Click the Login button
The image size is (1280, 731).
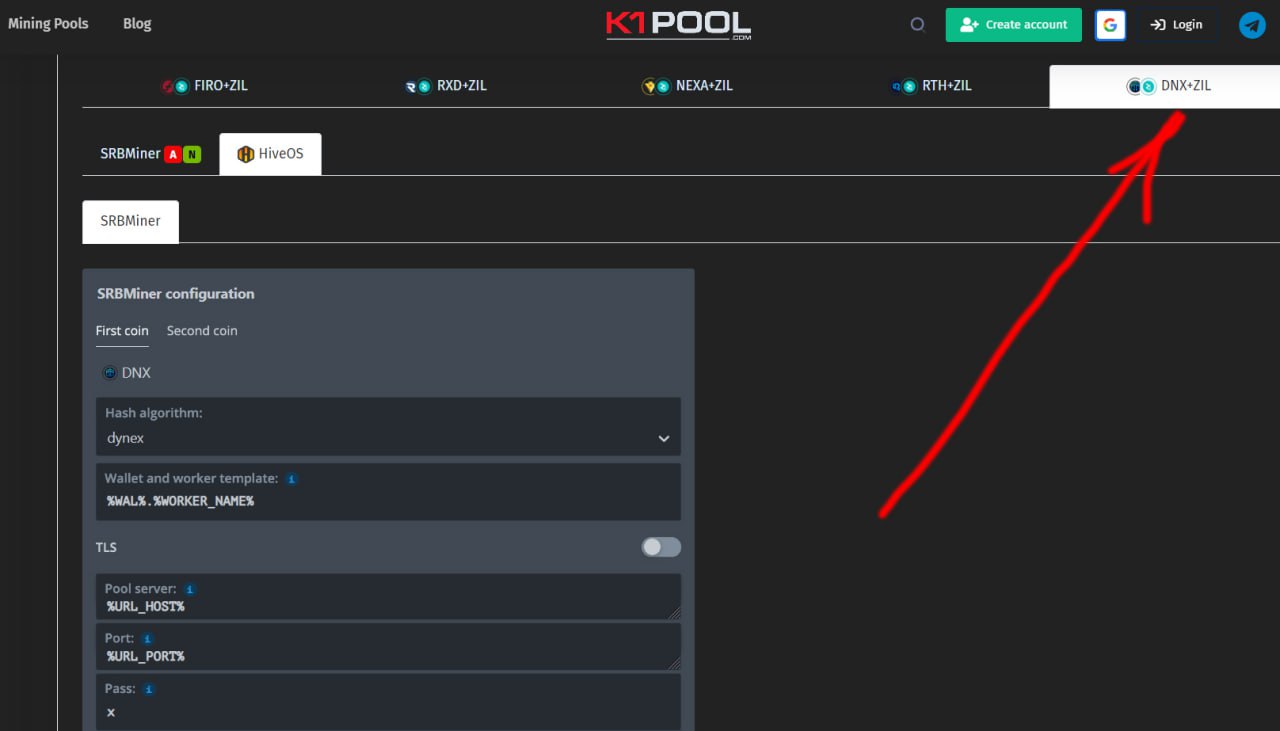click(x=1176, y=25)
